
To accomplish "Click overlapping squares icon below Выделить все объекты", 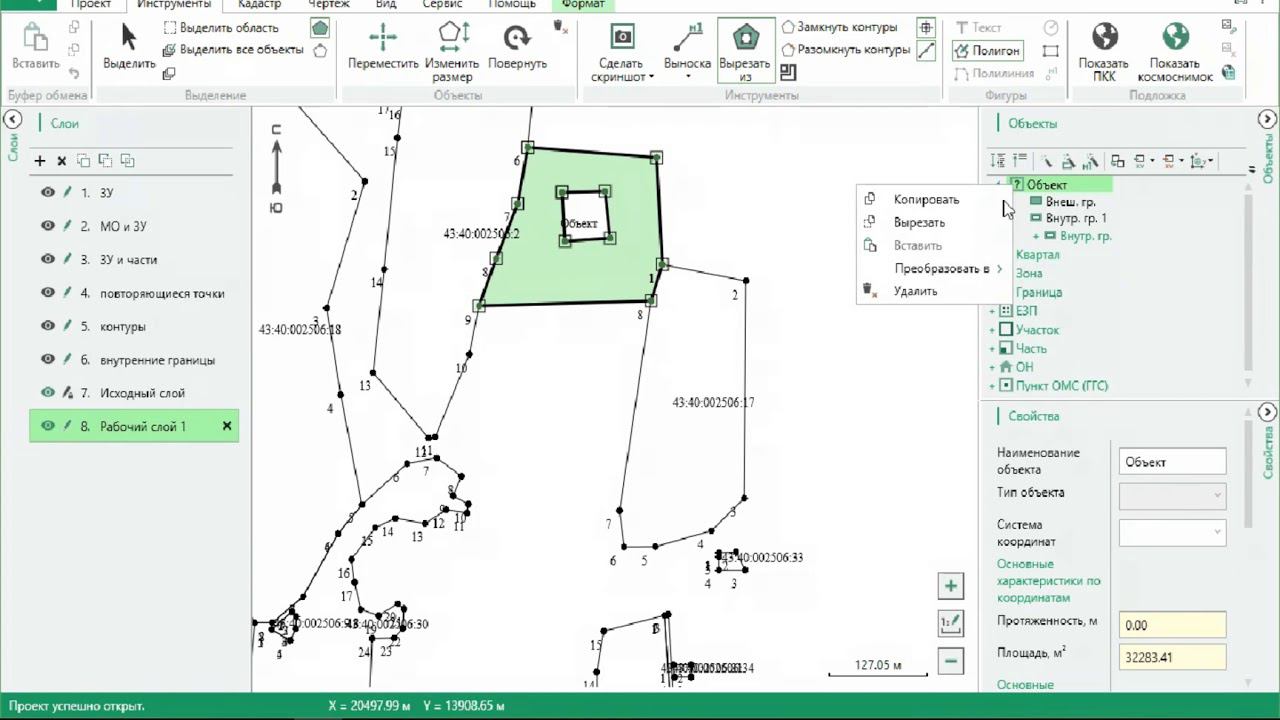I will click(x=169, y=73).
